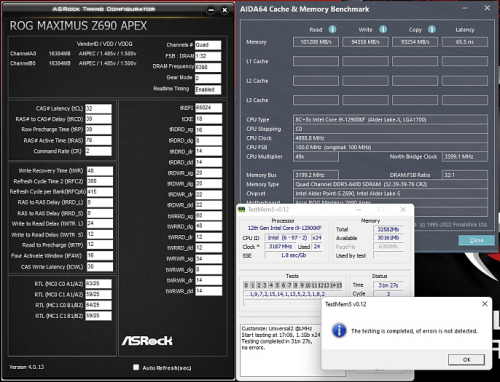Click the Refresh Cycle Time 2 (tRFC2) field
The image size is (500, 382).
point(100,181)
